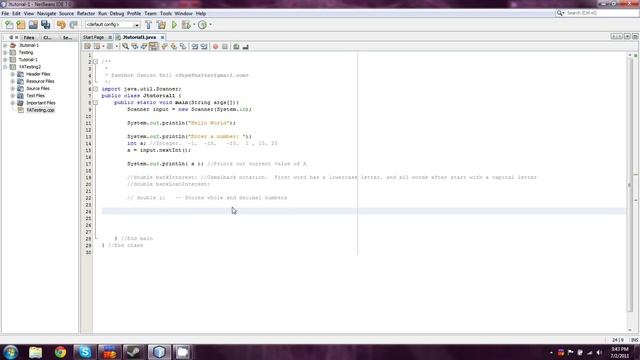This screenshot has width=640, height=360.
Task: Click the Stop Macro Recording icon
Action: pos(225,47)
